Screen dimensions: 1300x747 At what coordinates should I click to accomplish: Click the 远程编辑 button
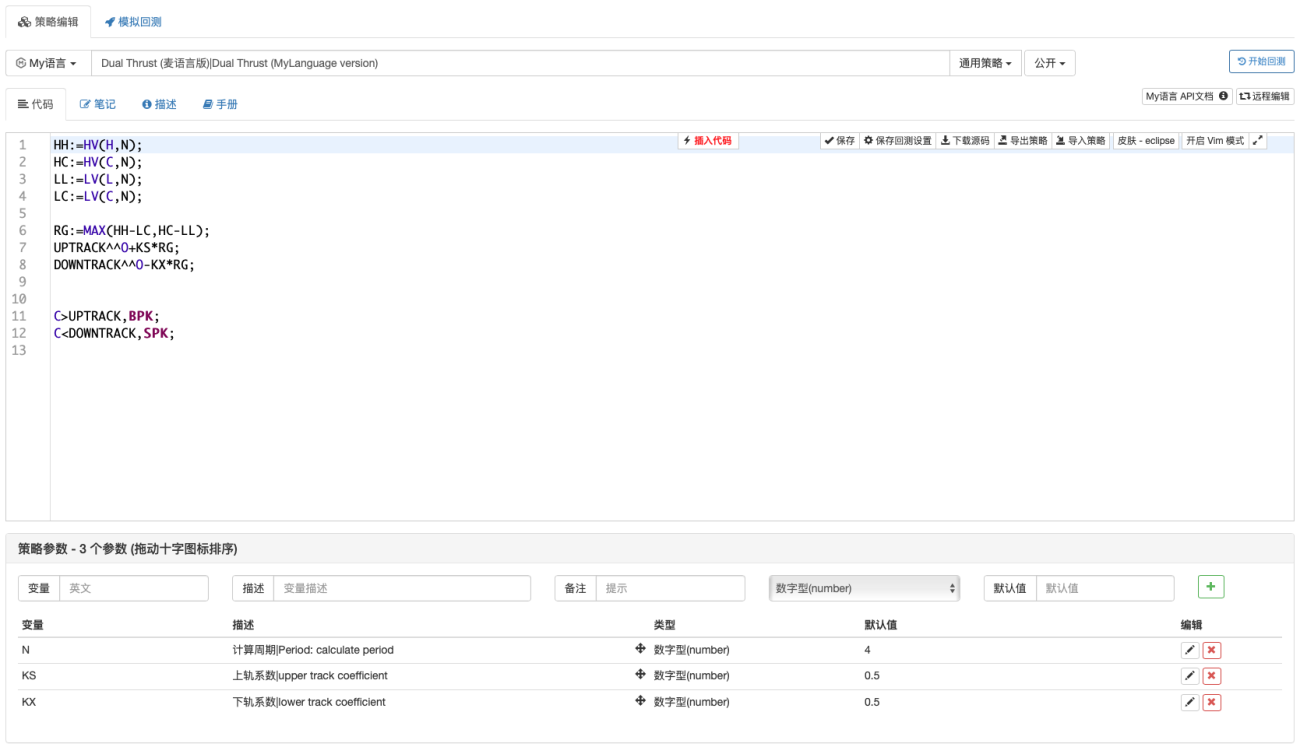[x=1264, y=96]
